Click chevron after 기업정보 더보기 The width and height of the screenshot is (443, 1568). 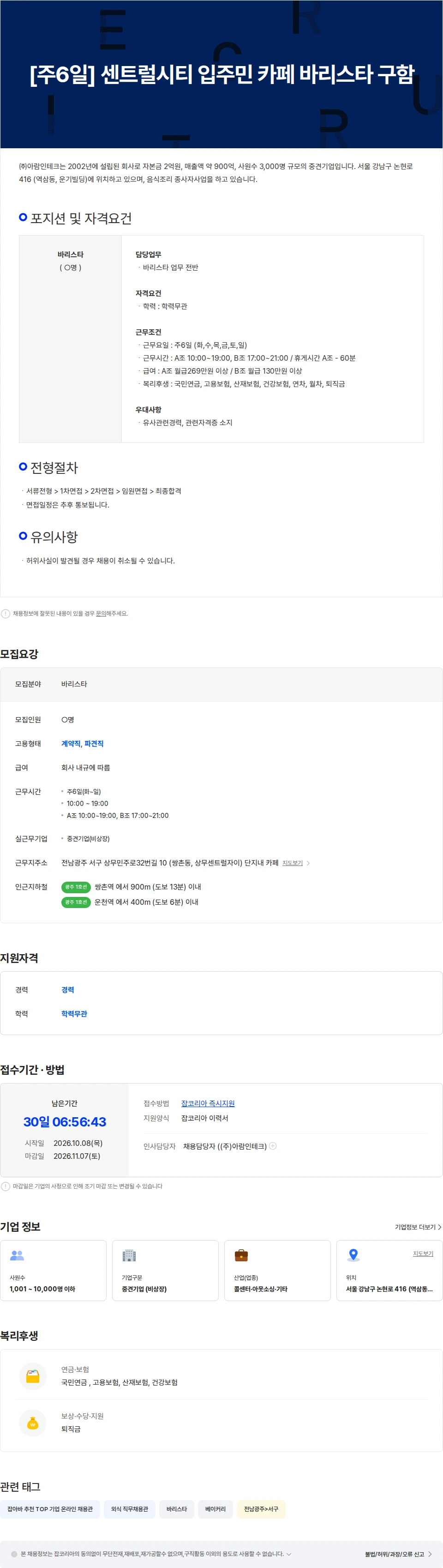coord(439,1227)
